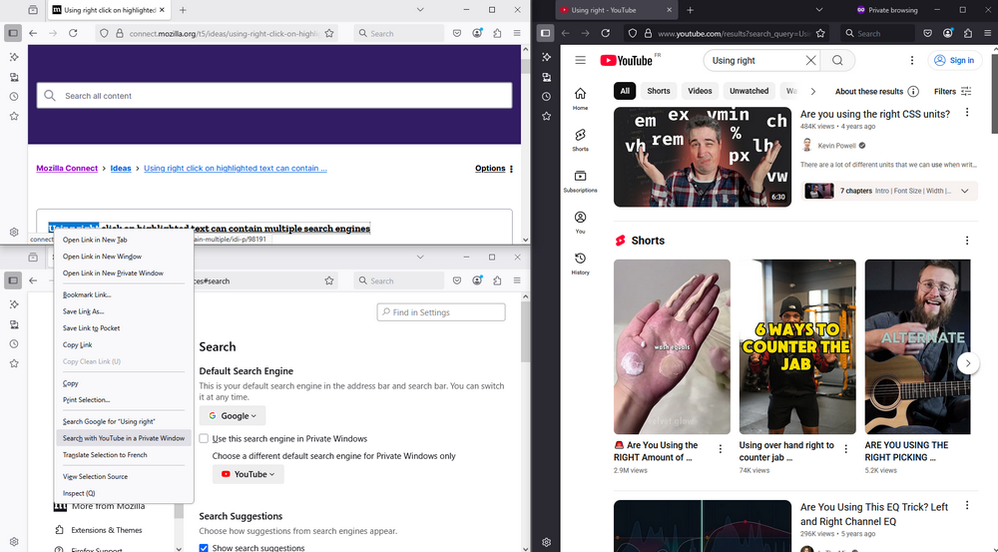998x552 pixels.
Task: Open application menu in Mozilla Connect window
Action: 517,33
